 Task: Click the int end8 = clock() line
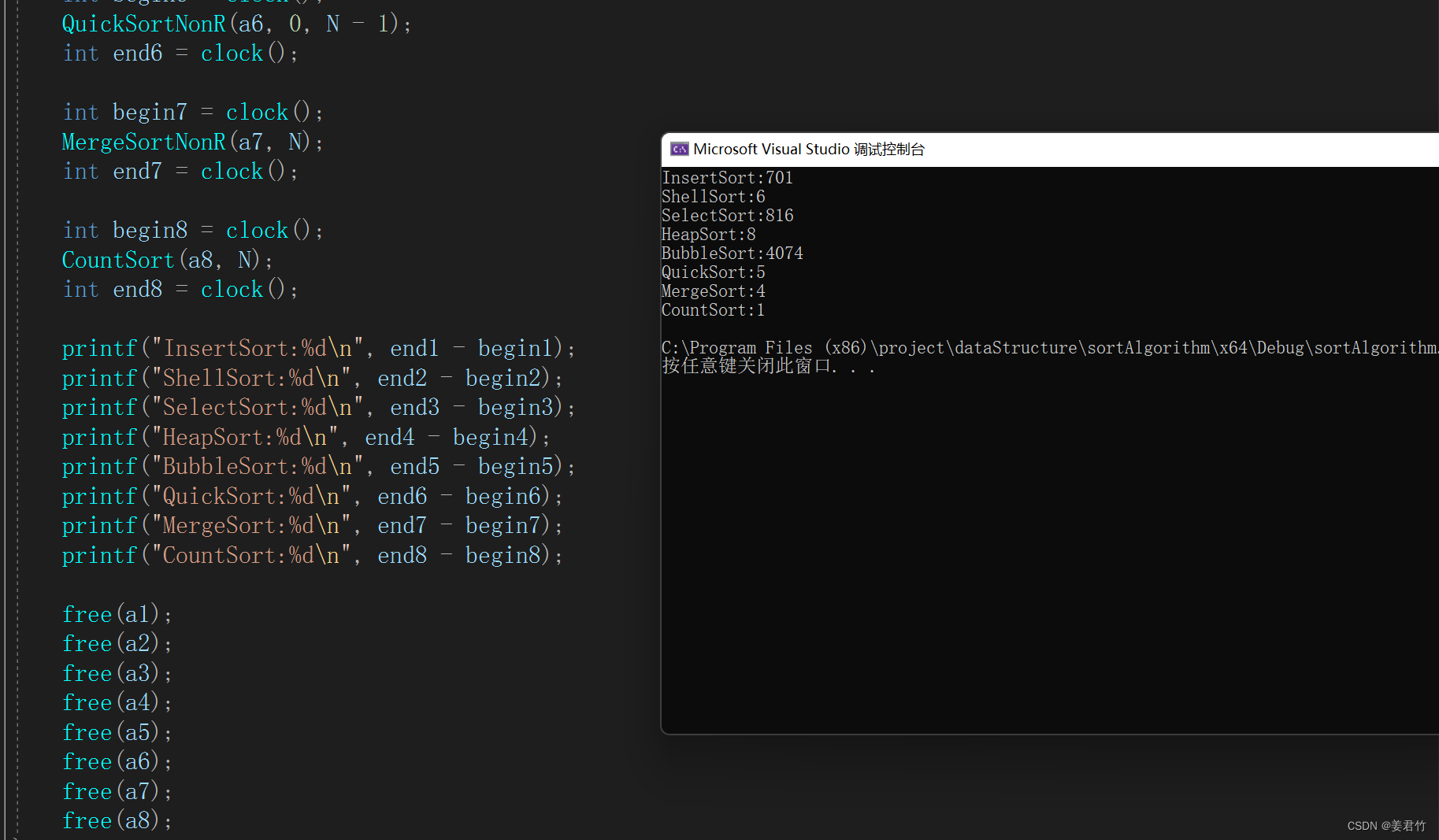180,290
